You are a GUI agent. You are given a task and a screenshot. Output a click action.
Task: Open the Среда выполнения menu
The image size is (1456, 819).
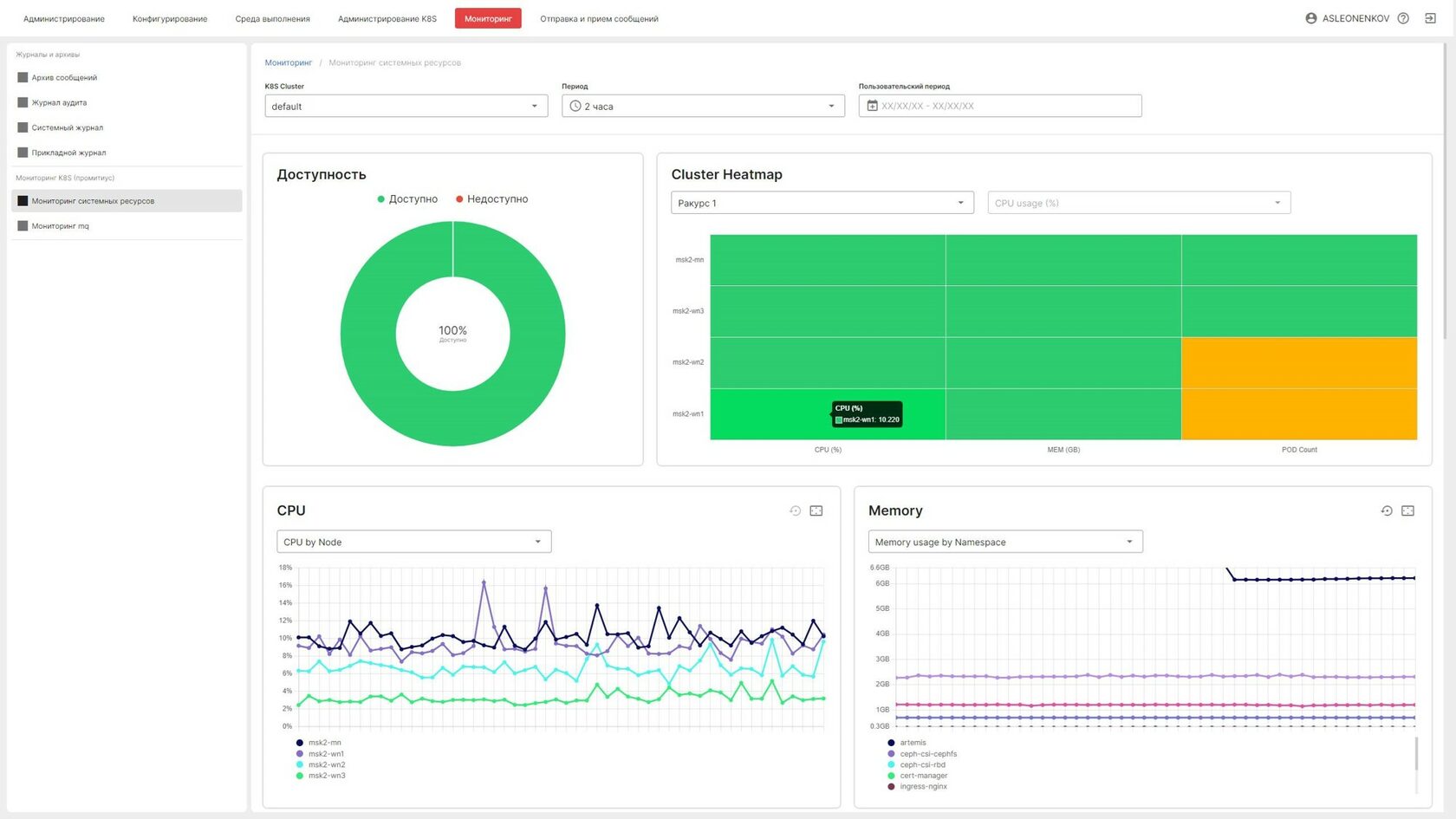pos(272,18)
